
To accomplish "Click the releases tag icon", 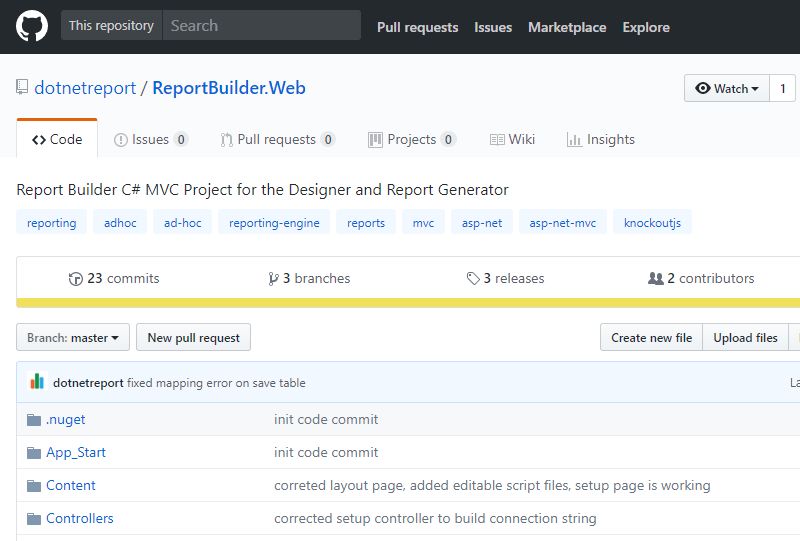I will [473, 278].
